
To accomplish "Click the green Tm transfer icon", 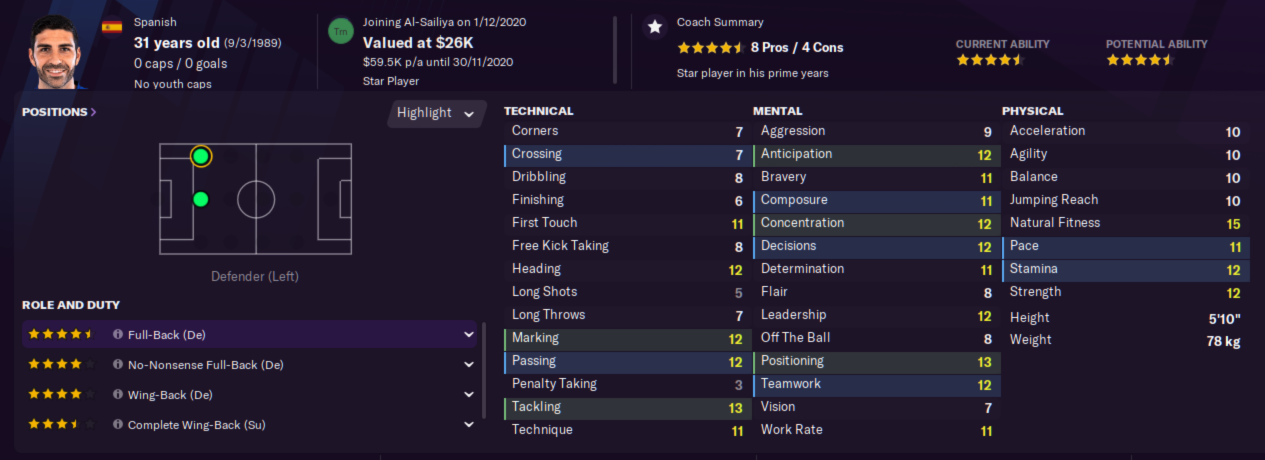I will [x=341, y=31].
